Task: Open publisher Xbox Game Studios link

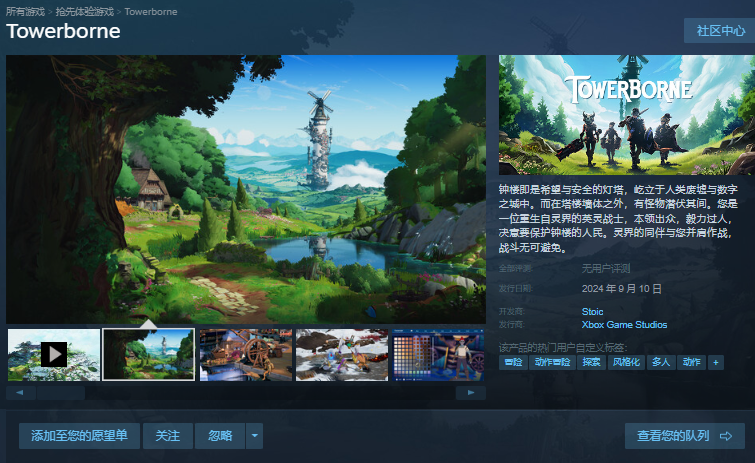Action: click(x=624, y=325)
